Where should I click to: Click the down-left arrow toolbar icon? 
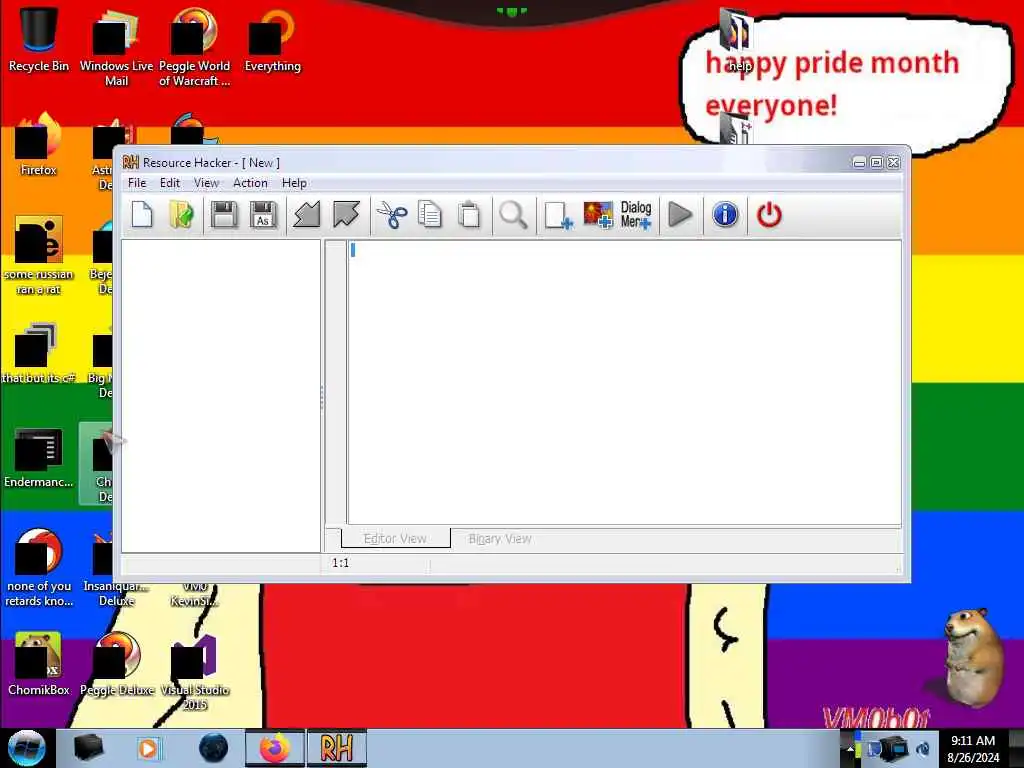pyautogui.click(x=306, y=215)
